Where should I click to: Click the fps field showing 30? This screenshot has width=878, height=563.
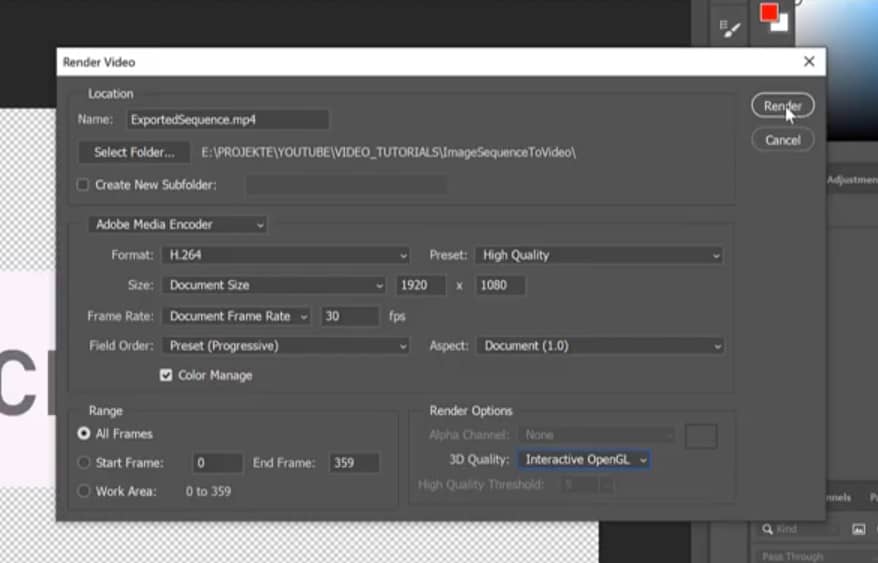tap(350, 316)
